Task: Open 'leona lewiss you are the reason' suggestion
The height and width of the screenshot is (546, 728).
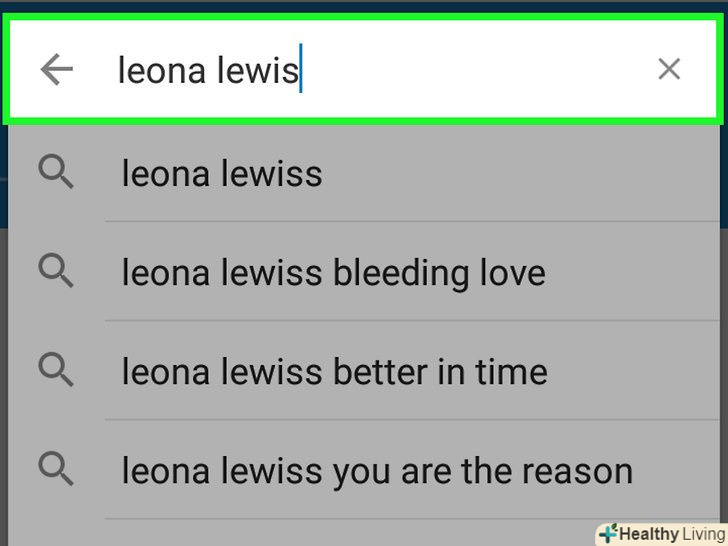Action: pos(377,470)
